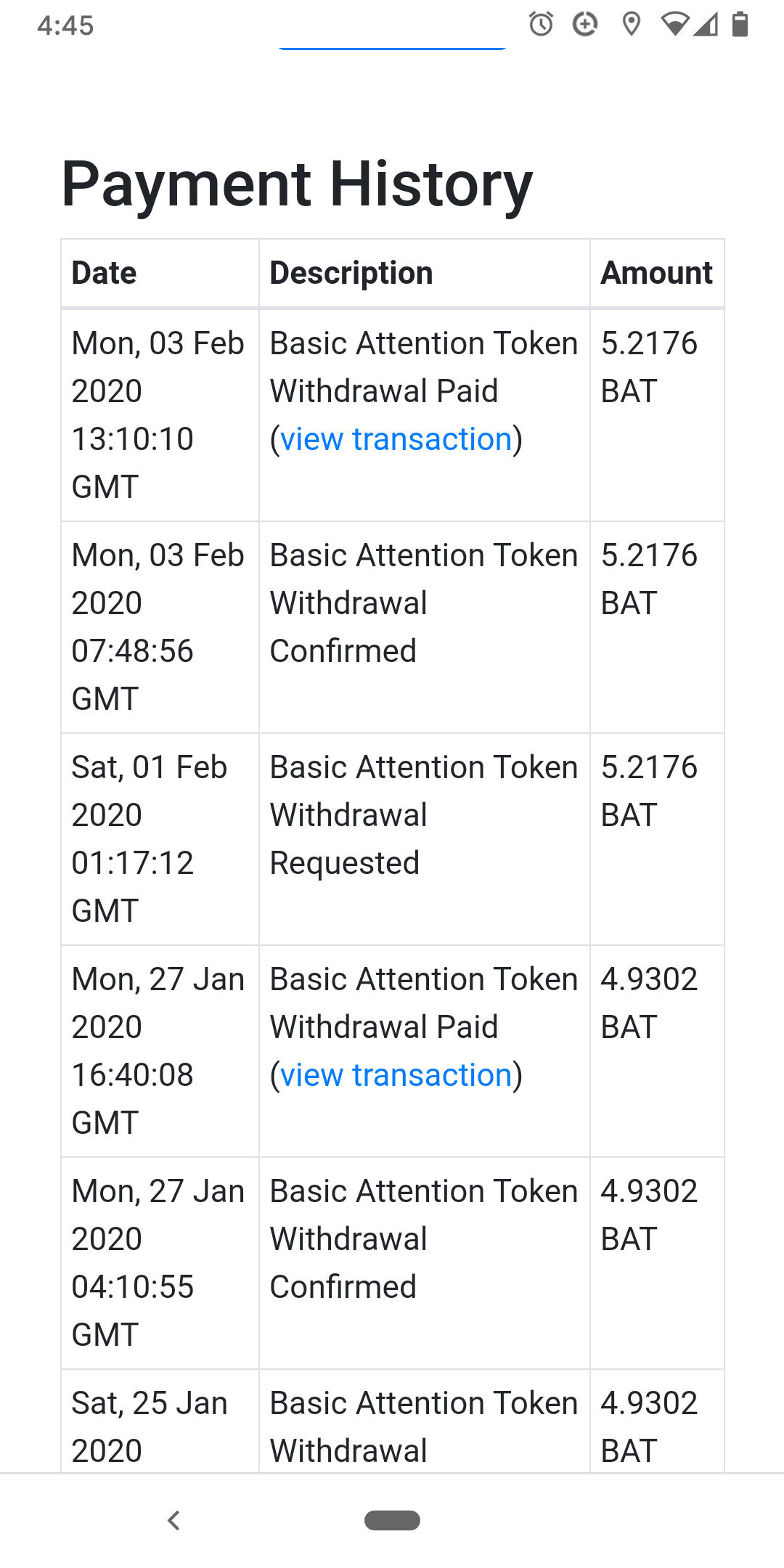Tap the location pin status icon
The image size is (784, 1568).
[x=632, y=25]
